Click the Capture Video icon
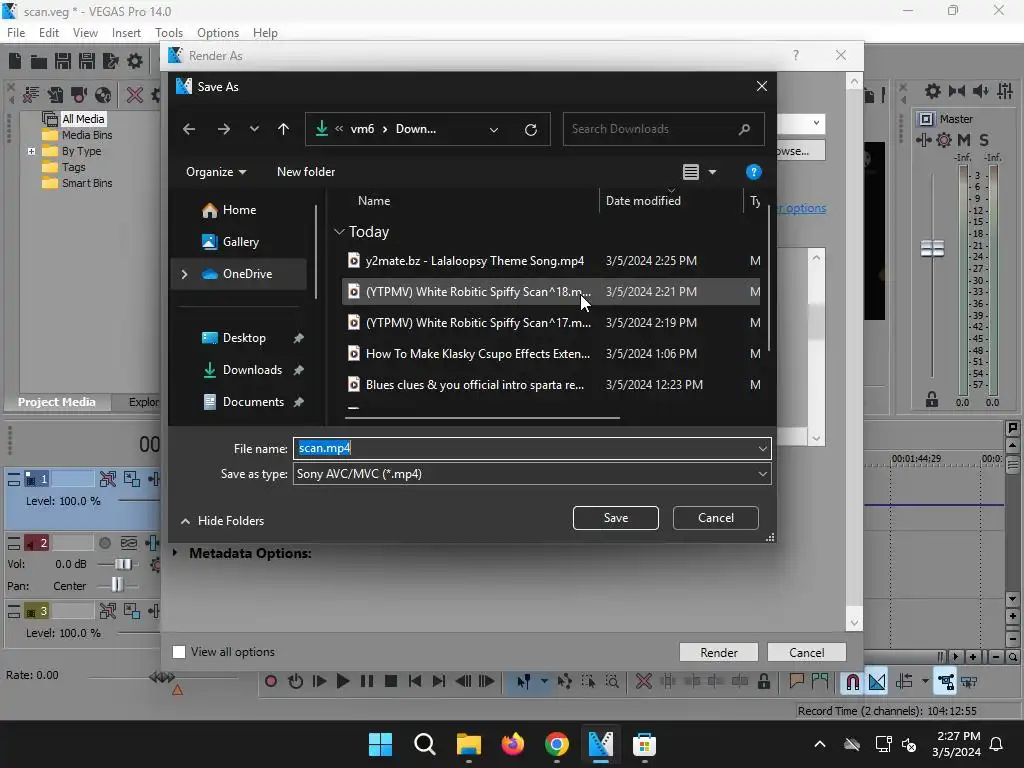 coord(79,95)
